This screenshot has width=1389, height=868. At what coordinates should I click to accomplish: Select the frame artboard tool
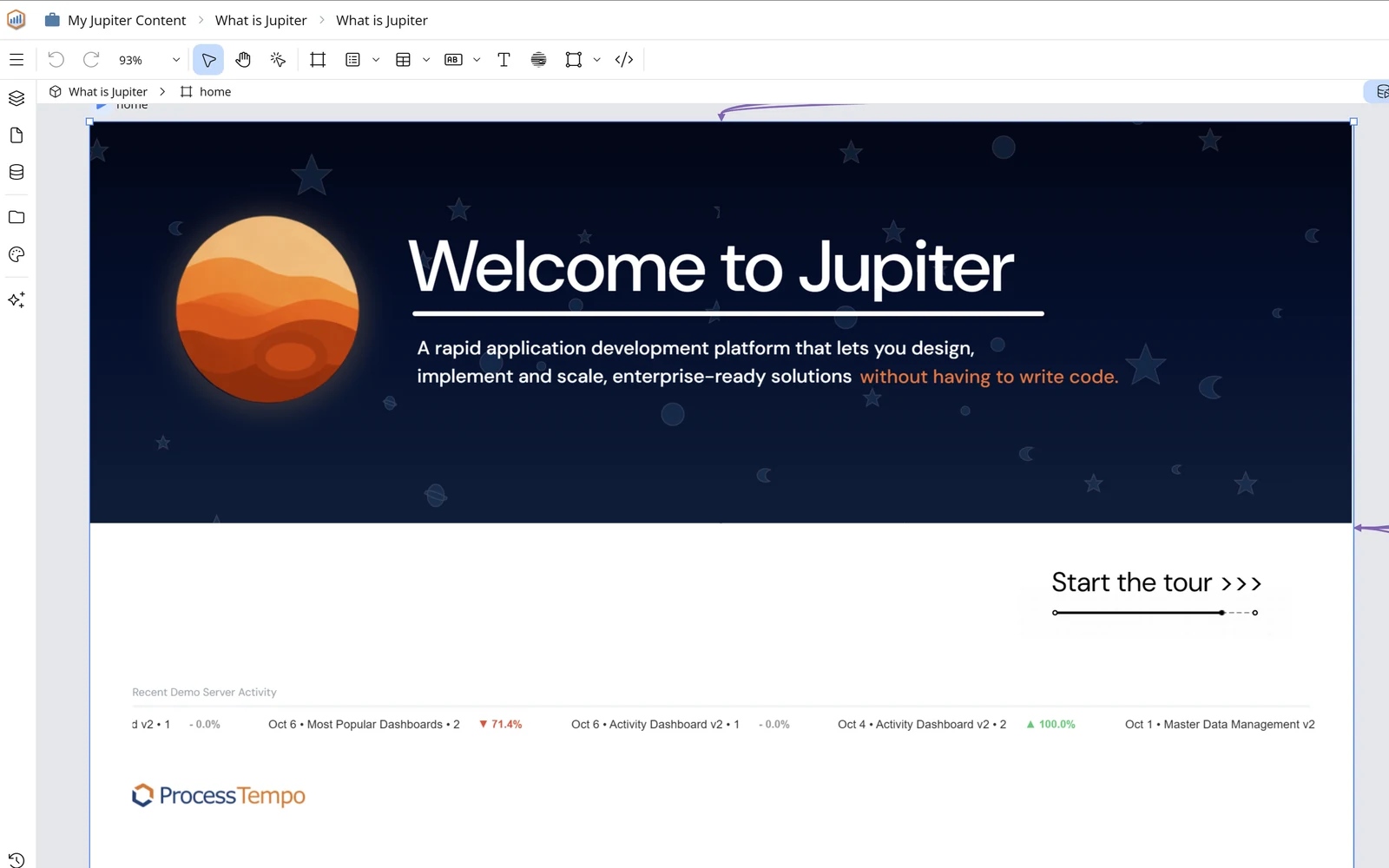[318, 60]
